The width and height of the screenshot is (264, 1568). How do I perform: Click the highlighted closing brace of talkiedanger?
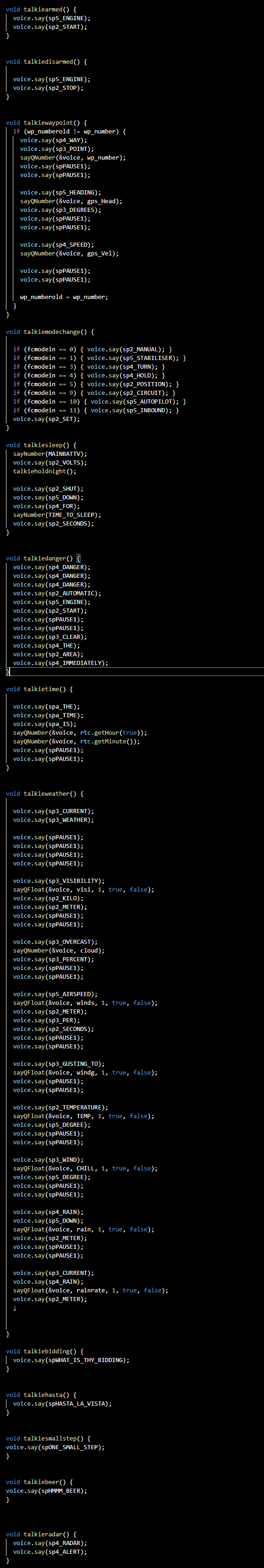click(x=8, y=671)
